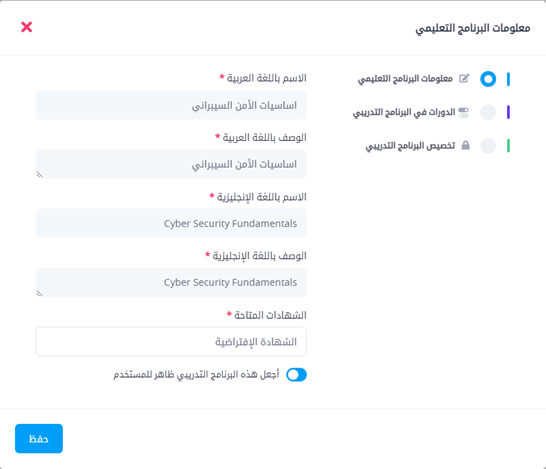Click the red X close icon

(26, 27)
